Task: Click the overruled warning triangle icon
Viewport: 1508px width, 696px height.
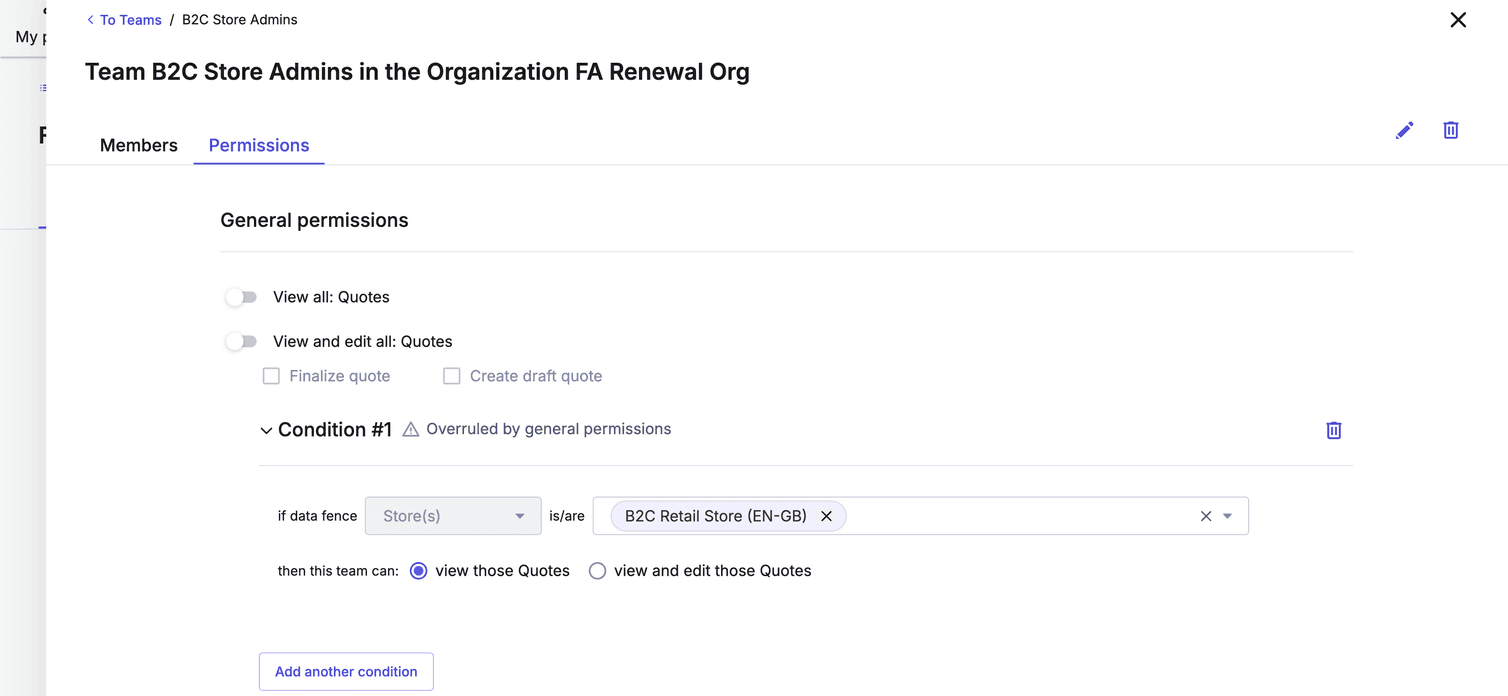Action: 410,430
